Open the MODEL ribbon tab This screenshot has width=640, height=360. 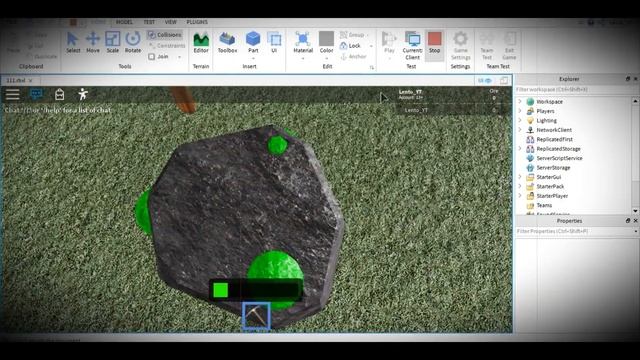tap(124, 22)
